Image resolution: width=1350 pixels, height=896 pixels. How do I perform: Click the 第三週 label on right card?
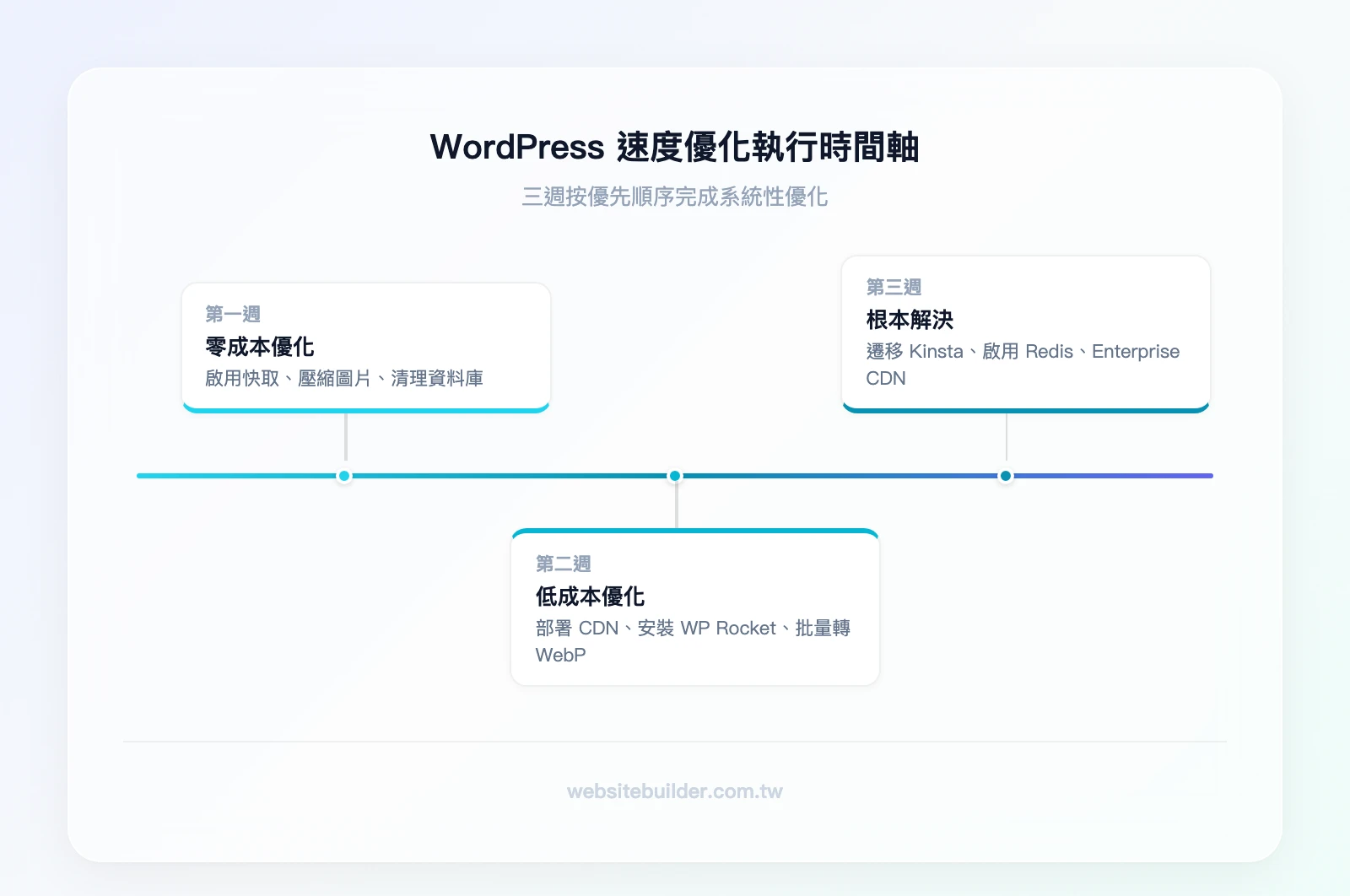coord(894,287)
